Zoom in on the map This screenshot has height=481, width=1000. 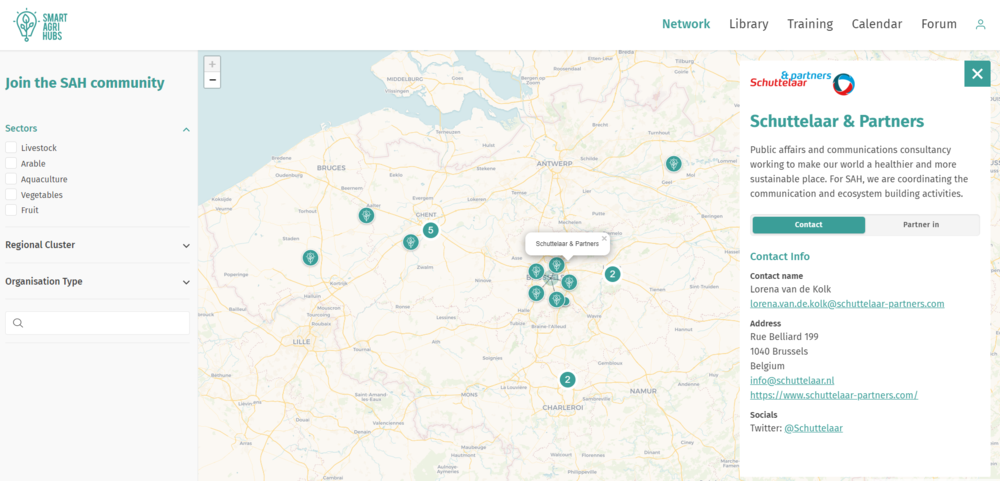point(212,64)
